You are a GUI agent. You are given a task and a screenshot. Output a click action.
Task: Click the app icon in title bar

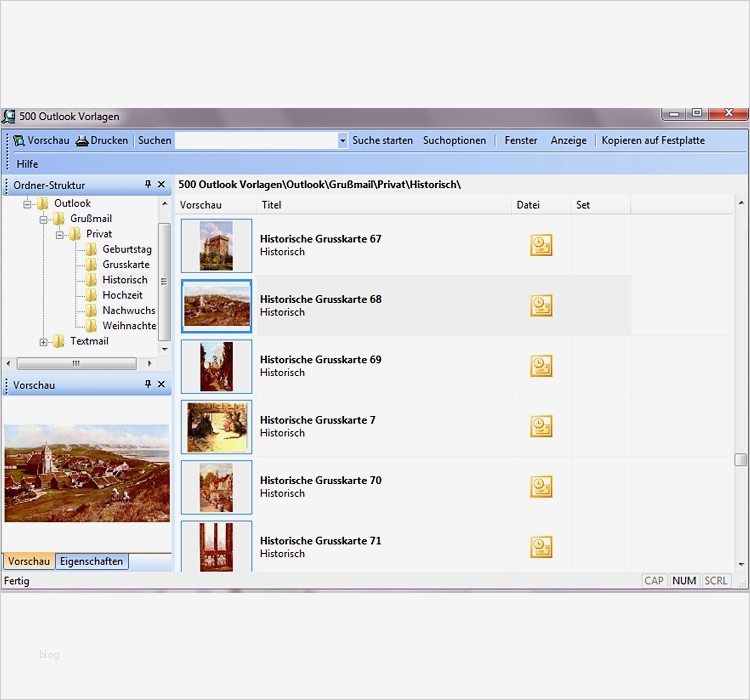(9, 116)
